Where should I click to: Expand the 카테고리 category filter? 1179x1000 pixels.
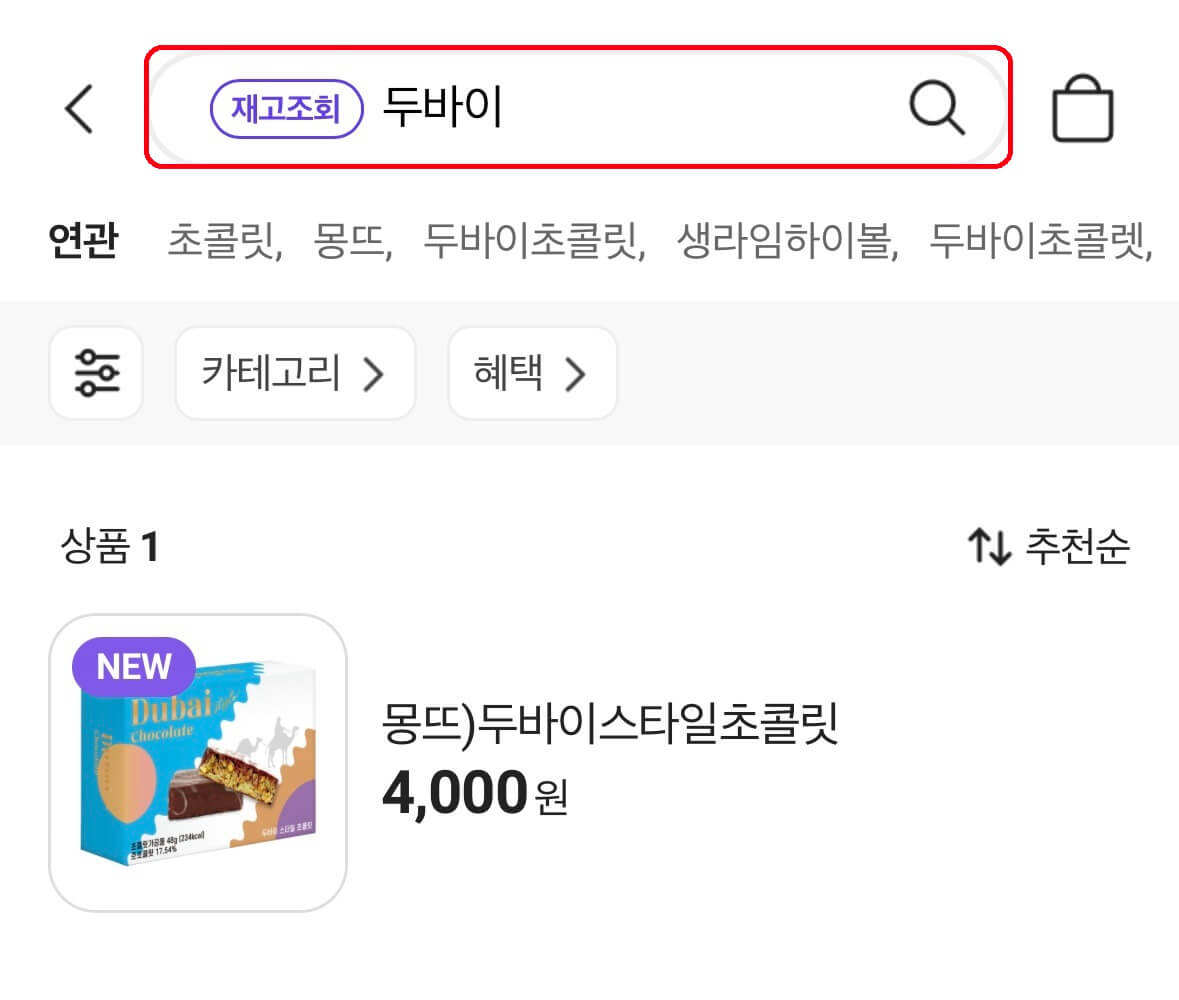pyautogui.click(x=295, y=373)
